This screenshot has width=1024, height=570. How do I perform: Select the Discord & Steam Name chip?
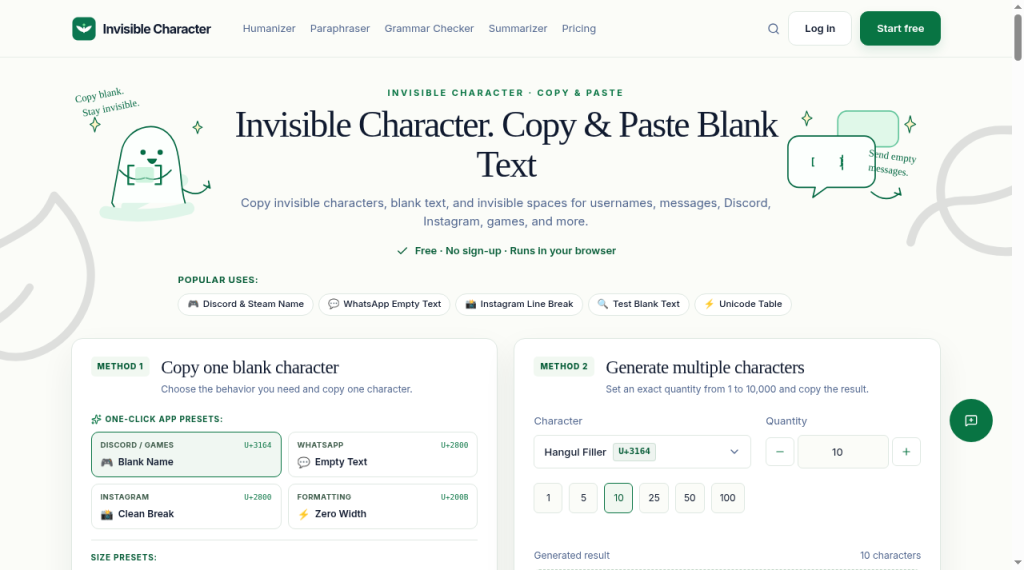[246, 304]
